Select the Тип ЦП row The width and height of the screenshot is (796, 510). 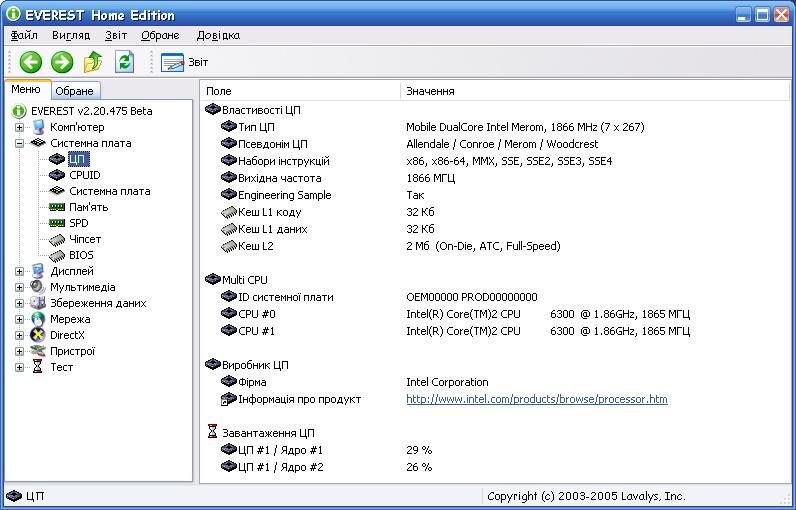[x=495, y=127]
